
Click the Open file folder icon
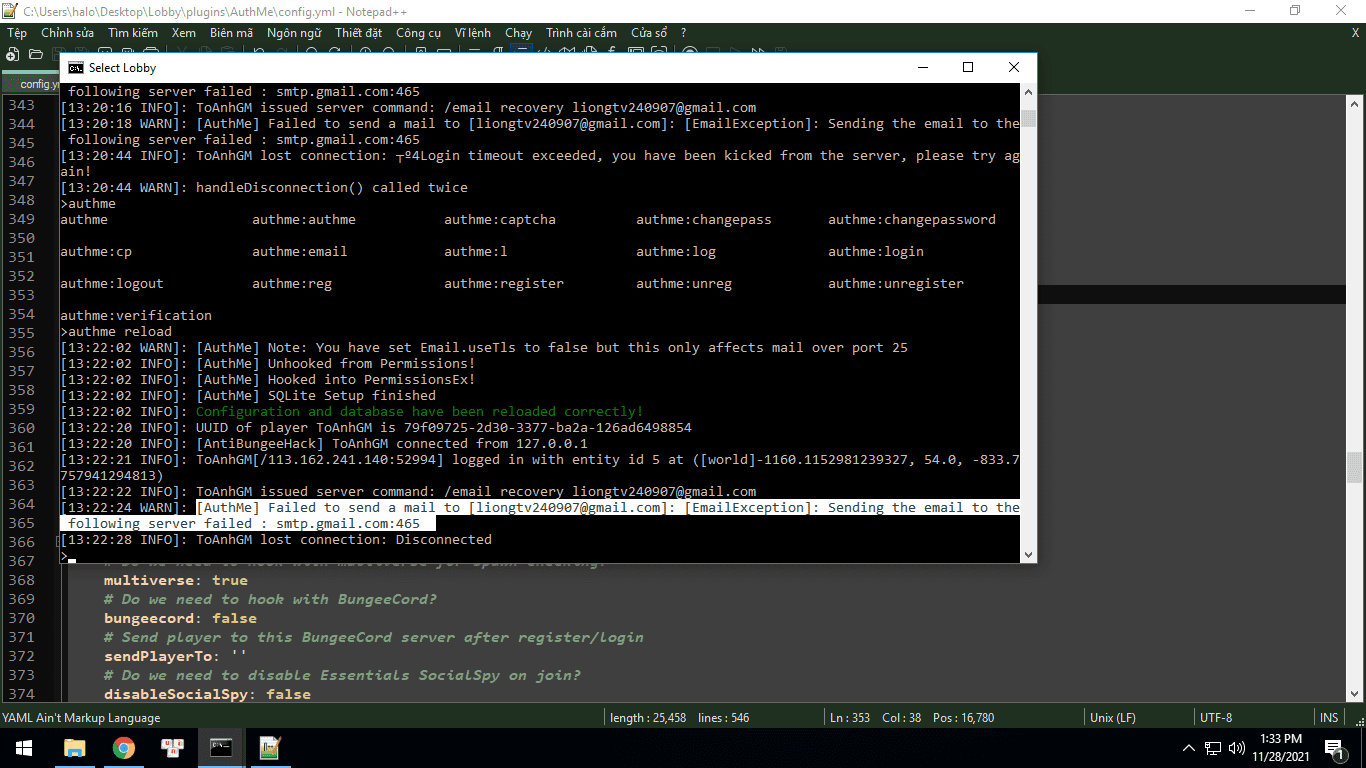pos(36,54)
